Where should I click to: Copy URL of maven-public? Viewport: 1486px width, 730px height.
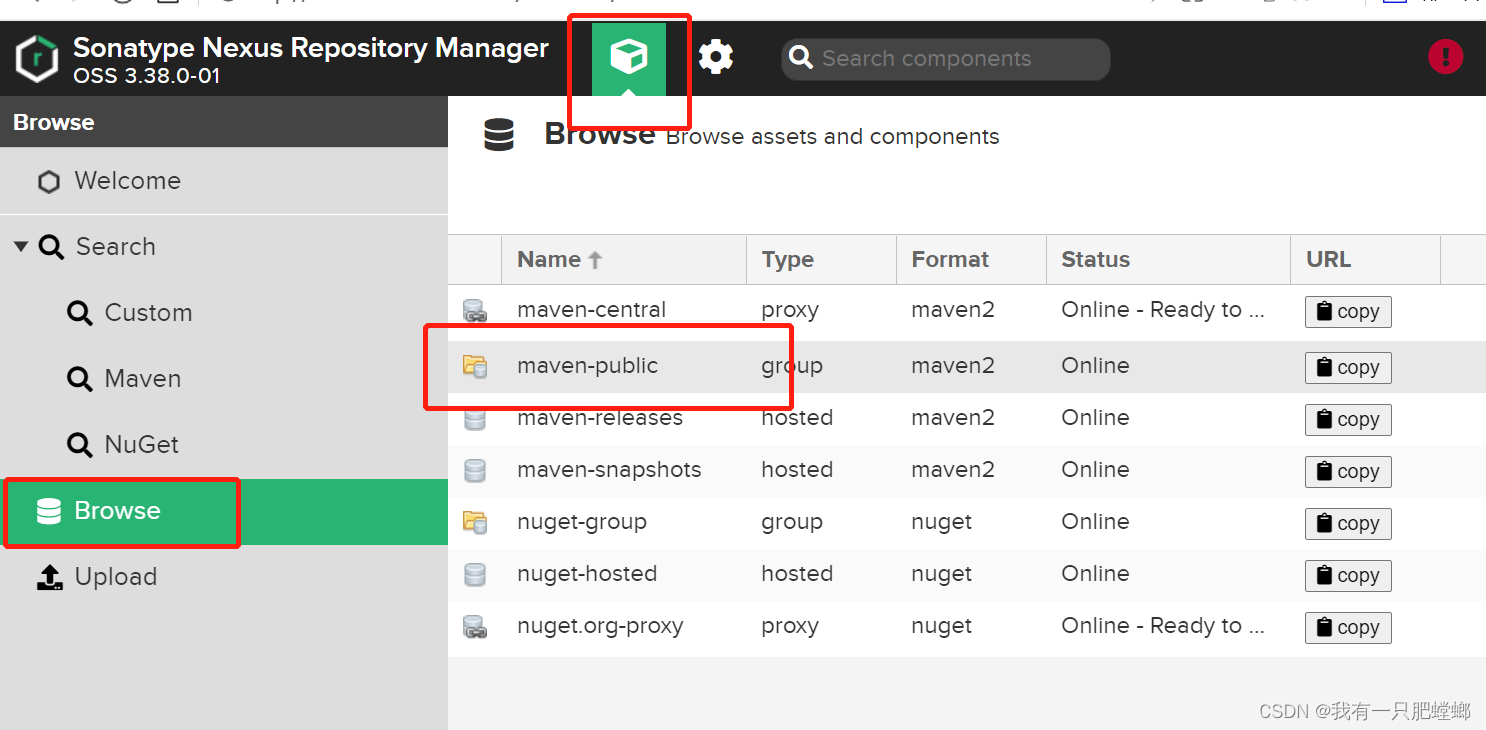pyautogui.click(x=1348, y=368)
